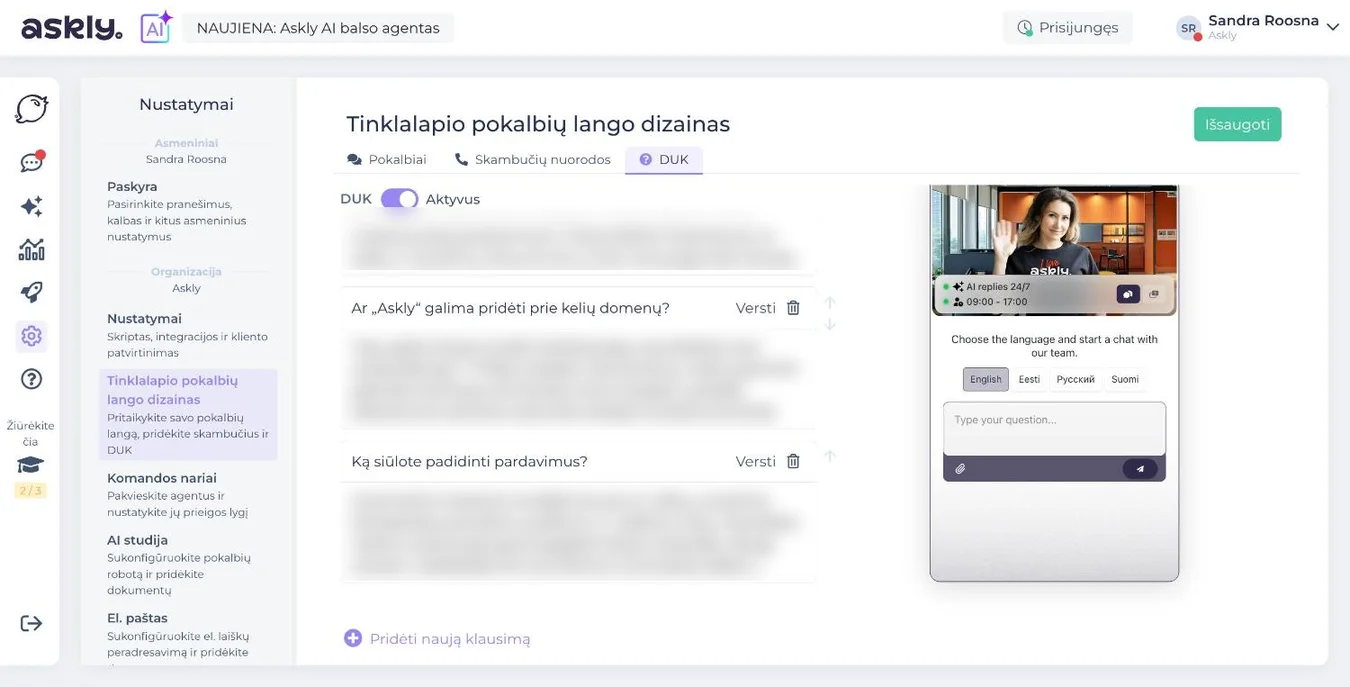The height and width of the screenshot is (687, 1350).
Task: Delete the multiple domains question with trash icon
Action: point(793,308)
